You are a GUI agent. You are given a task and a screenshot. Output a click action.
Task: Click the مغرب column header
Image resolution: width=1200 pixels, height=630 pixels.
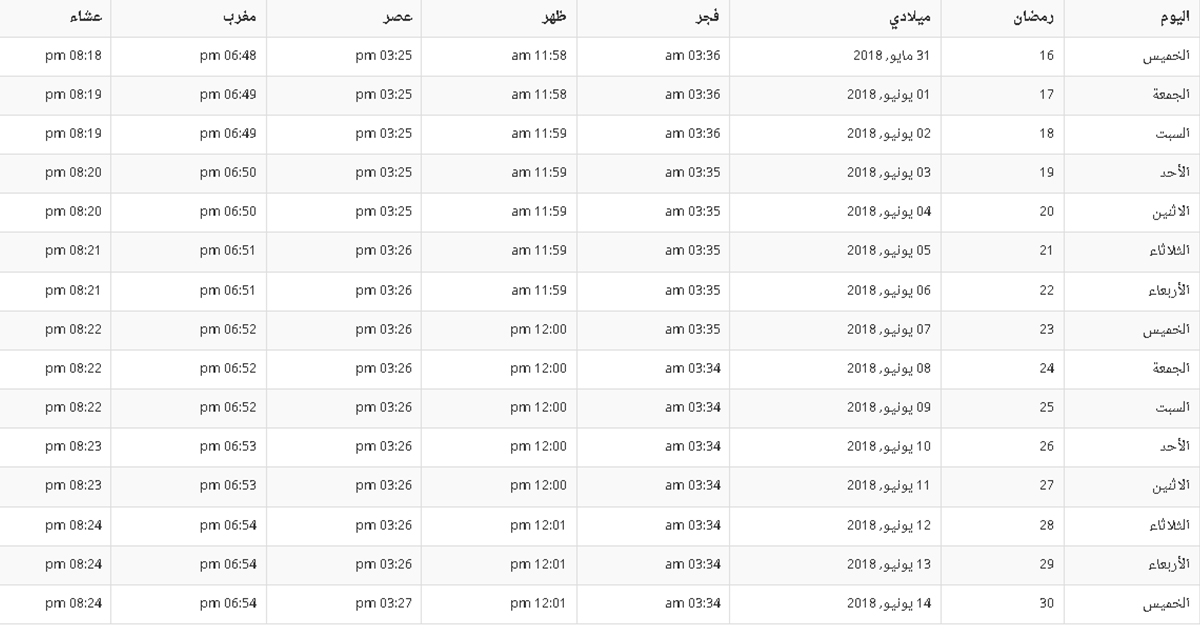point(189,18)
